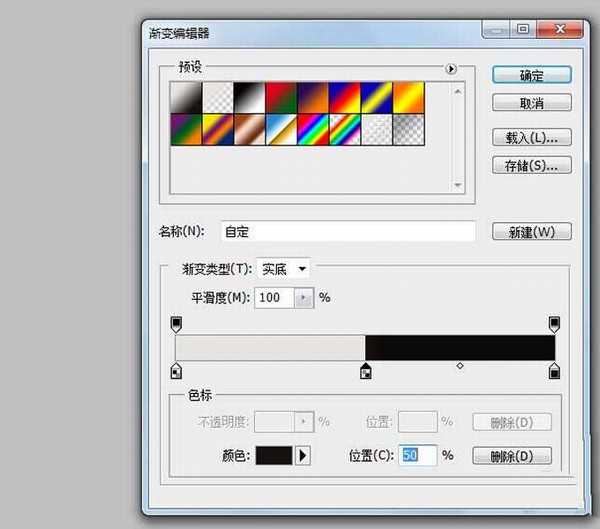Click the 确定 (OK) button

(x=532, y=75)
